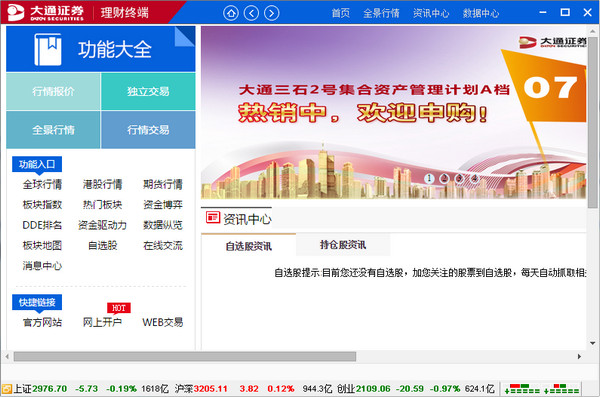Screen dimensions: 600x397
Task: Click the horizontal scrollbar thumb
Action: pos(185,357)
